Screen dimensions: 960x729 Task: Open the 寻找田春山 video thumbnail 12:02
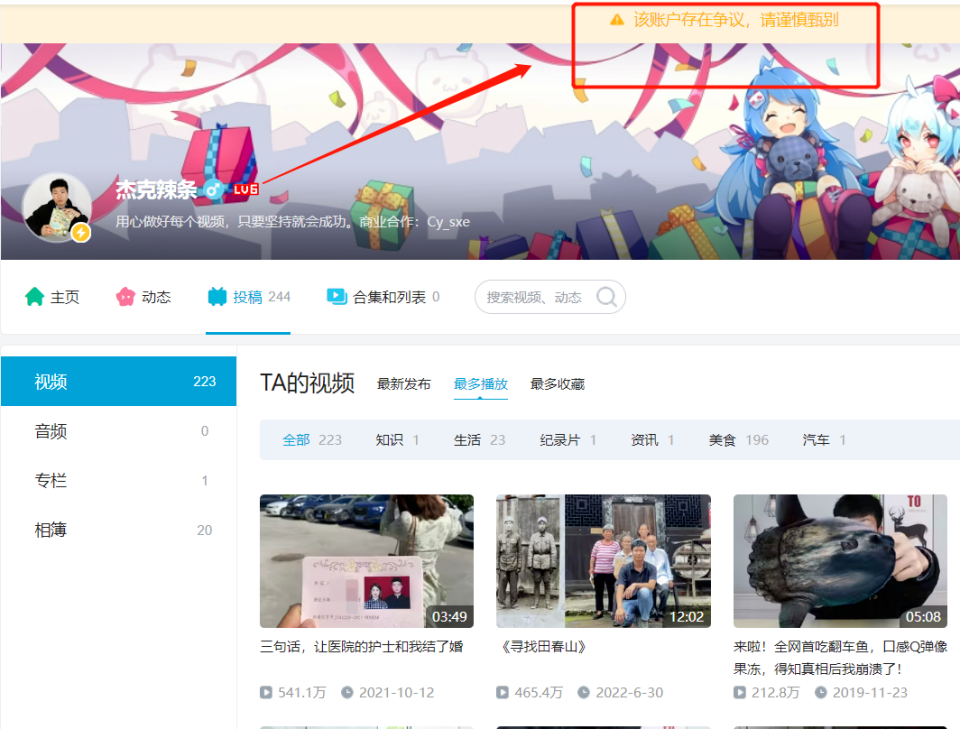(603, 561)
